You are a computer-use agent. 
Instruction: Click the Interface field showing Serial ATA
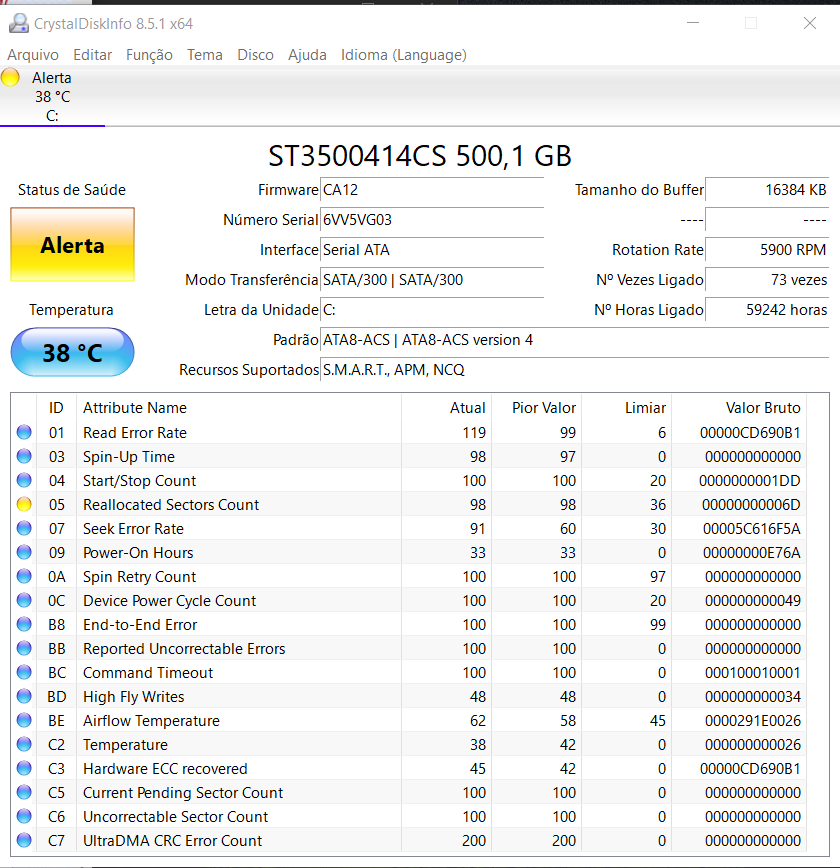point(431,250)
